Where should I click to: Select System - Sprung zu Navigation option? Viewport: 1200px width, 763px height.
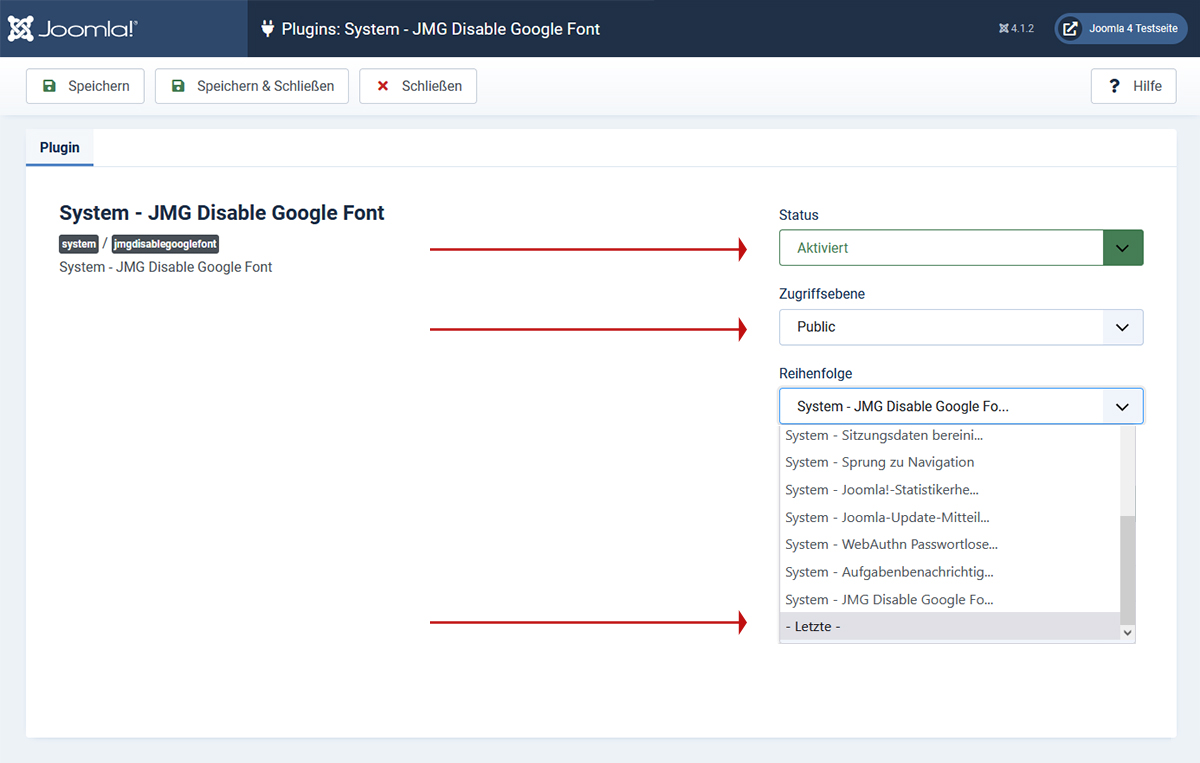tap(950, 462)
